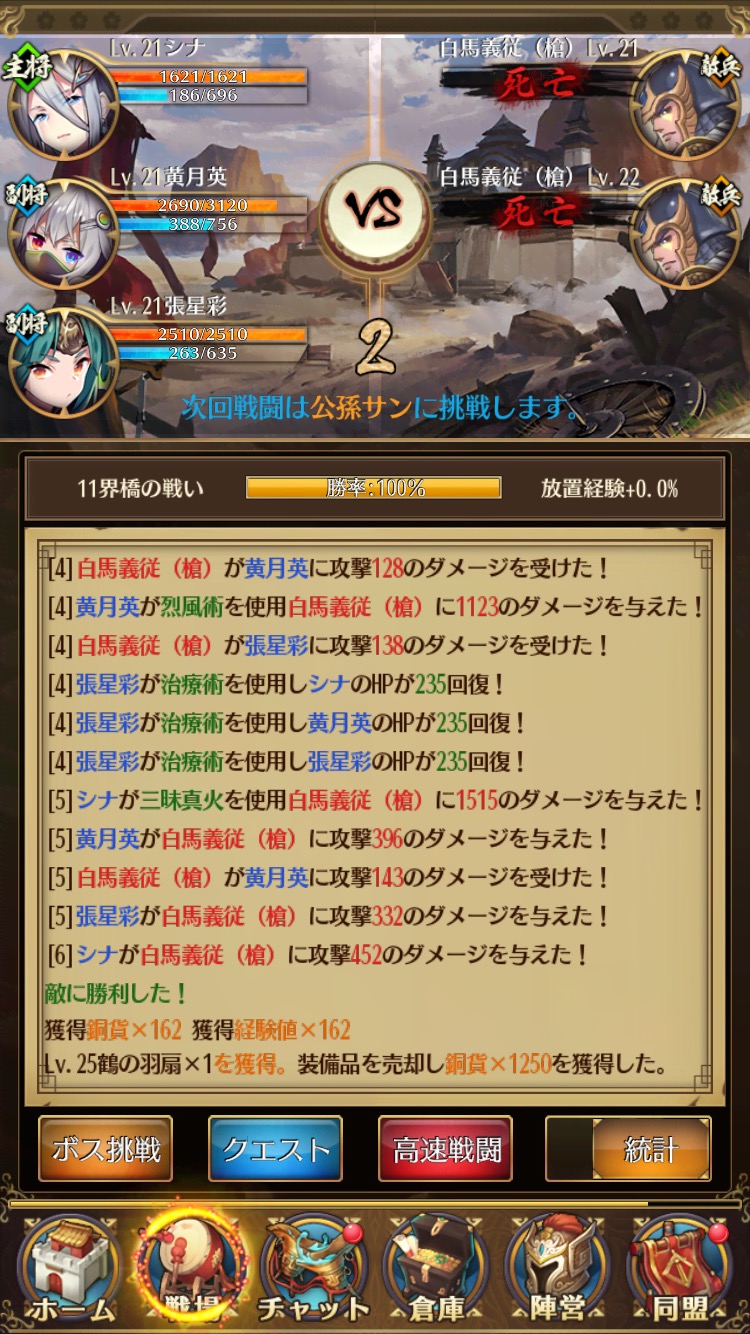Image resolution: width=750 pixels, height=1334 pixels.
Task: Open the ホーム castle icon
Action: coord(70,1268)
